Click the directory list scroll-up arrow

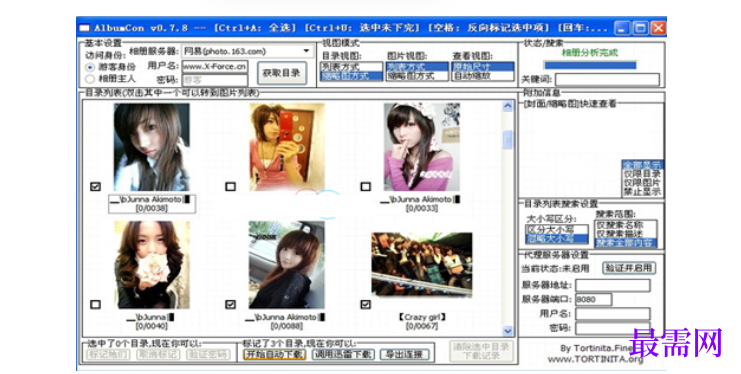click(508, 106)
